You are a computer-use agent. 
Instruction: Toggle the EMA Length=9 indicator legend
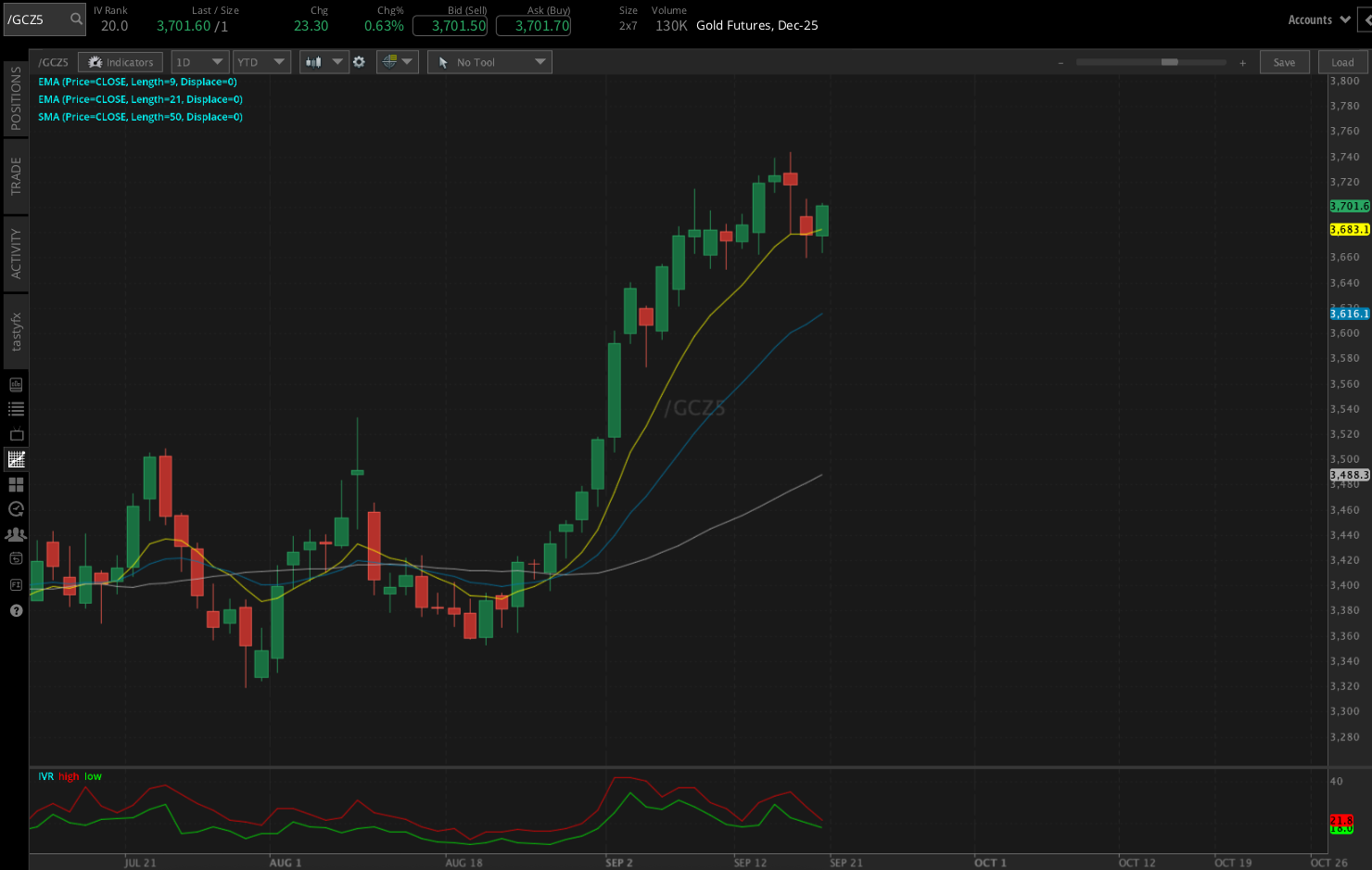pyautogui.click(x=137, y=82)
